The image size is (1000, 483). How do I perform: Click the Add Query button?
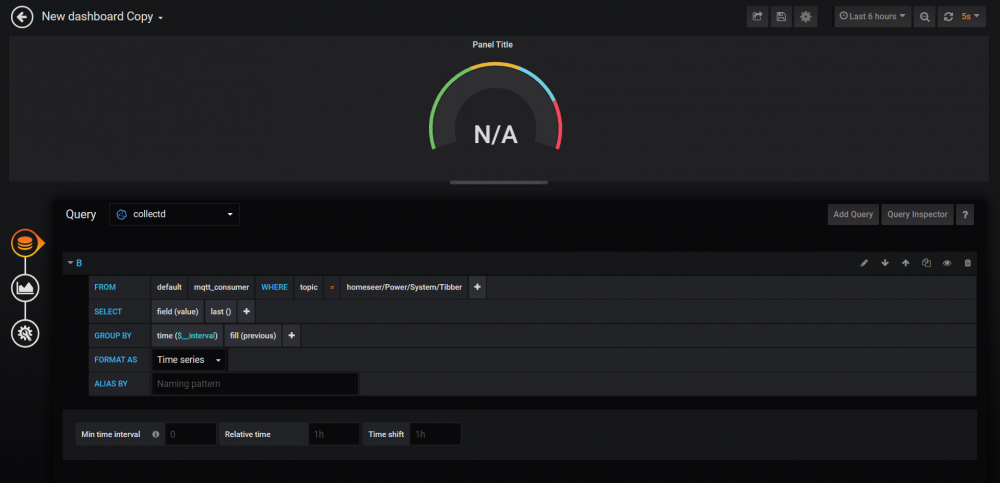click(853, 214)
